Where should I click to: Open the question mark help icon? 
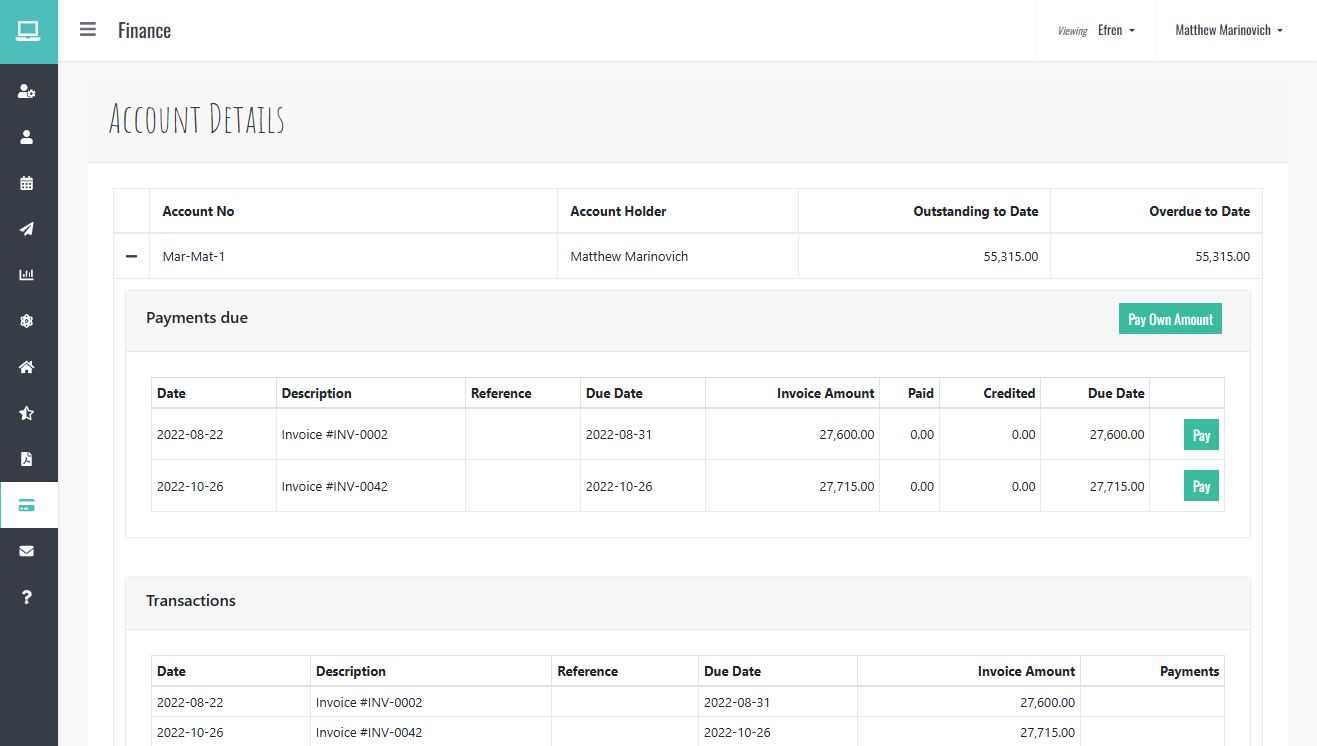(27, 597)
